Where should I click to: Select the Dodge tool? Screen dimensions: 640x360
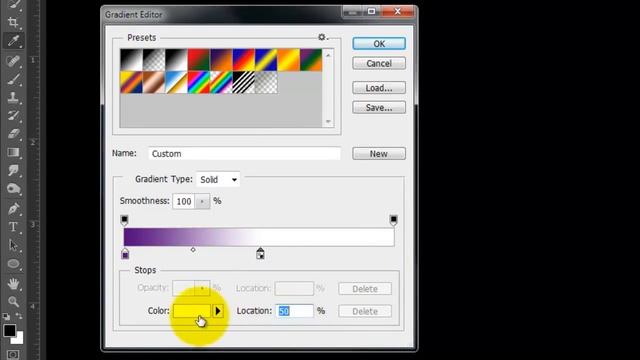13,189
